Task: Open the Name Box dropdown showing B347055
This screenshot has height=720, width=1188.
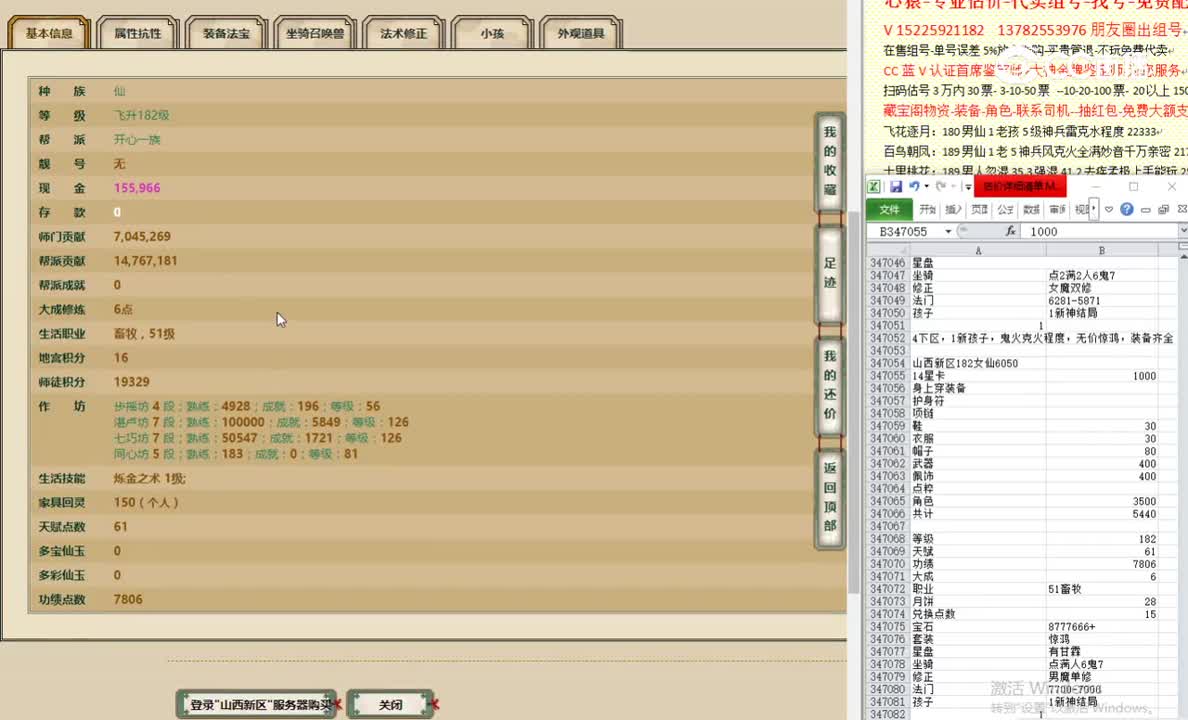Action: pos(948,231)
